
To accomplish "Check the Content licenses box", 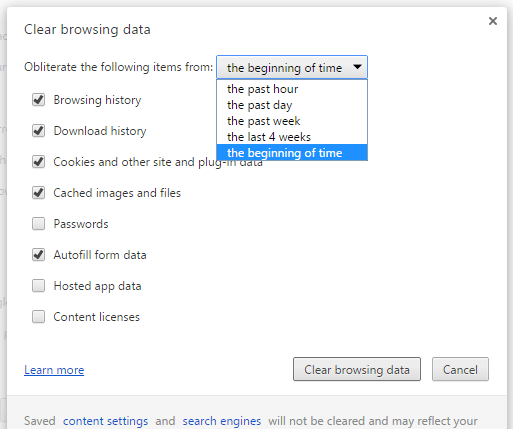I will 38,317.
